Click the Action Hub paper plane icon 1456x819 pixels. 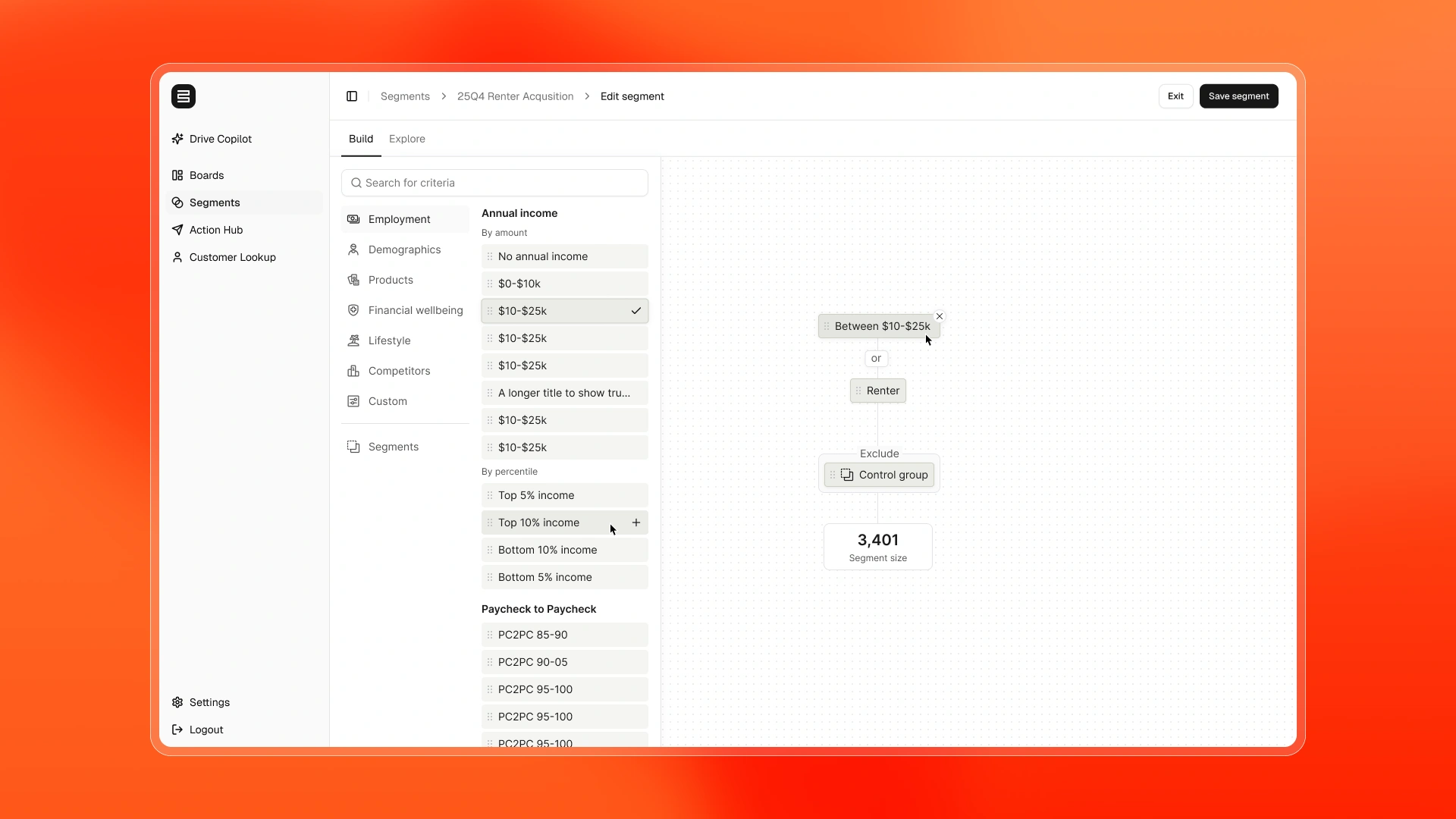pos(177,230)
